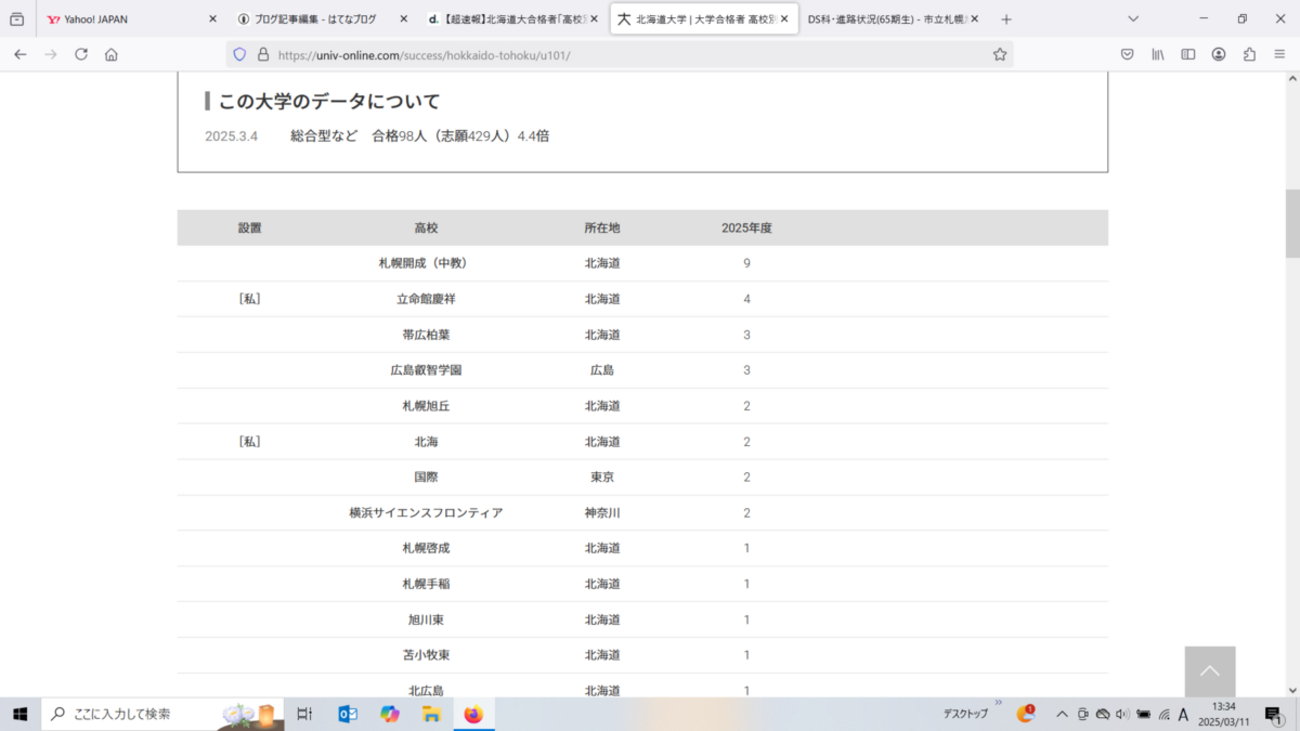Switch to はてなブログ editing tab
1300x731 pixels.
(323, 19)
